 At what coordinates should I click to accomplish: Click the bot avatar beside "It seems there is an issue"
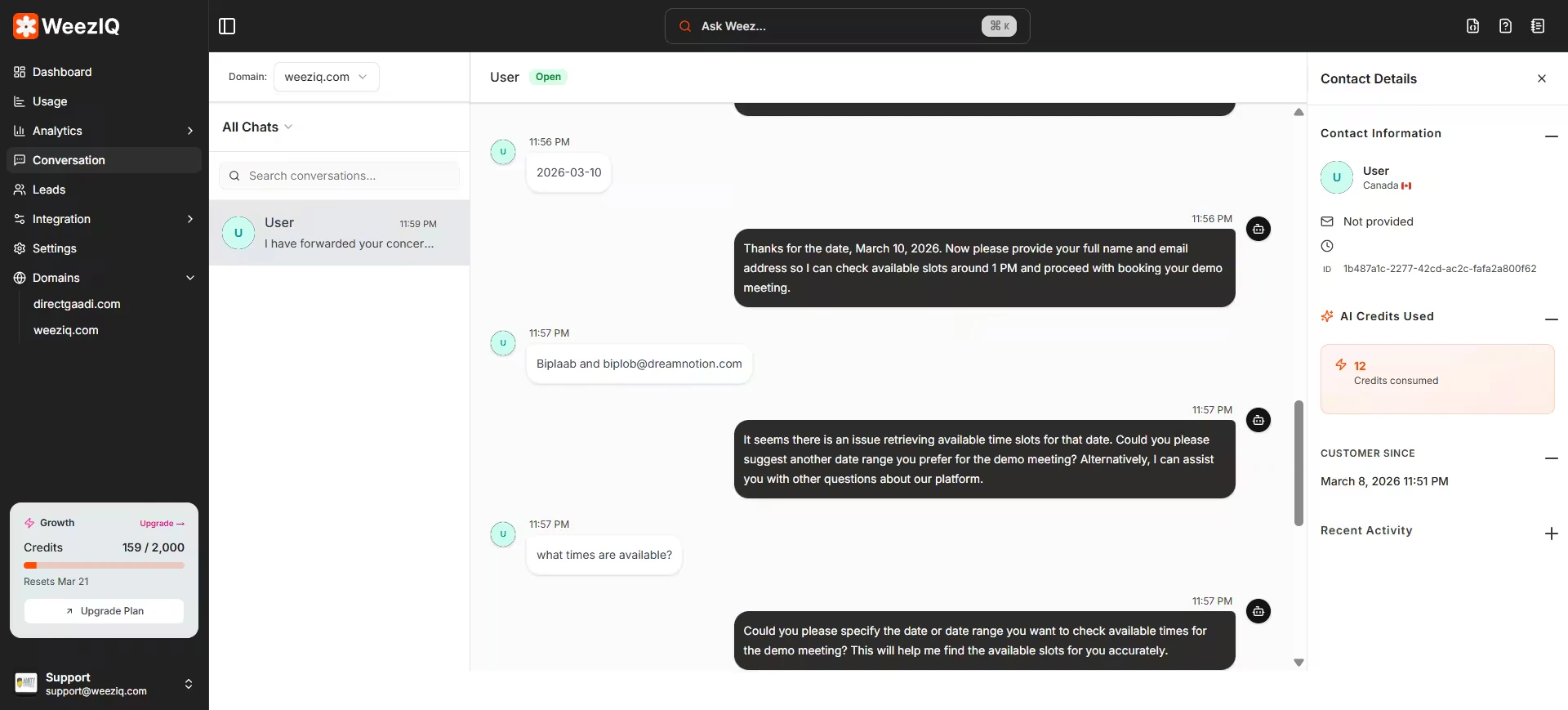(1258, 420)
